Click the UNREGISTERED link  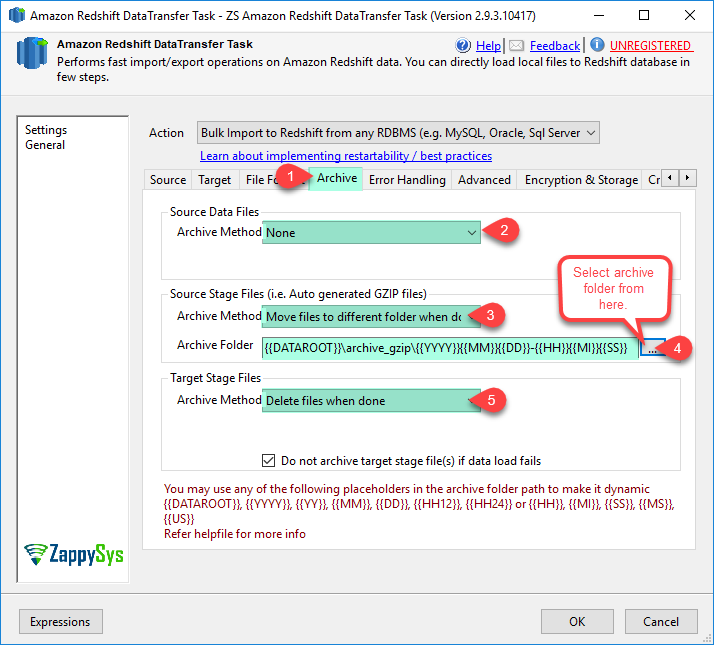[650, 46]
